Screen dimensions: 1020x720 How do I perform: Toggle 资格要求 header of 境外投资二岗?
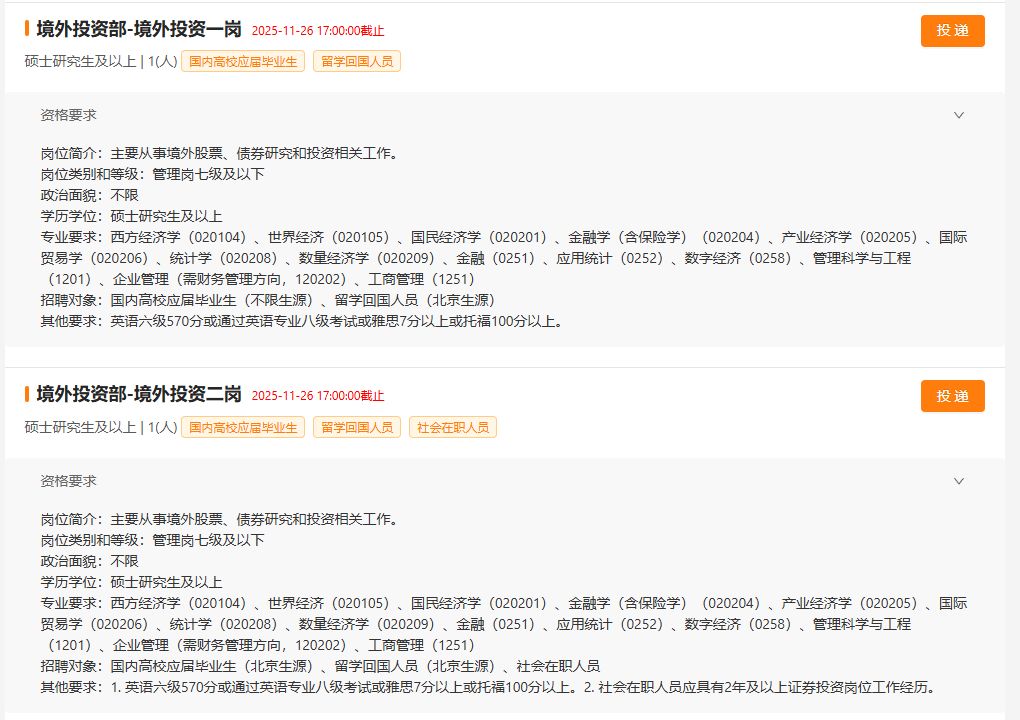coord(69,481)
